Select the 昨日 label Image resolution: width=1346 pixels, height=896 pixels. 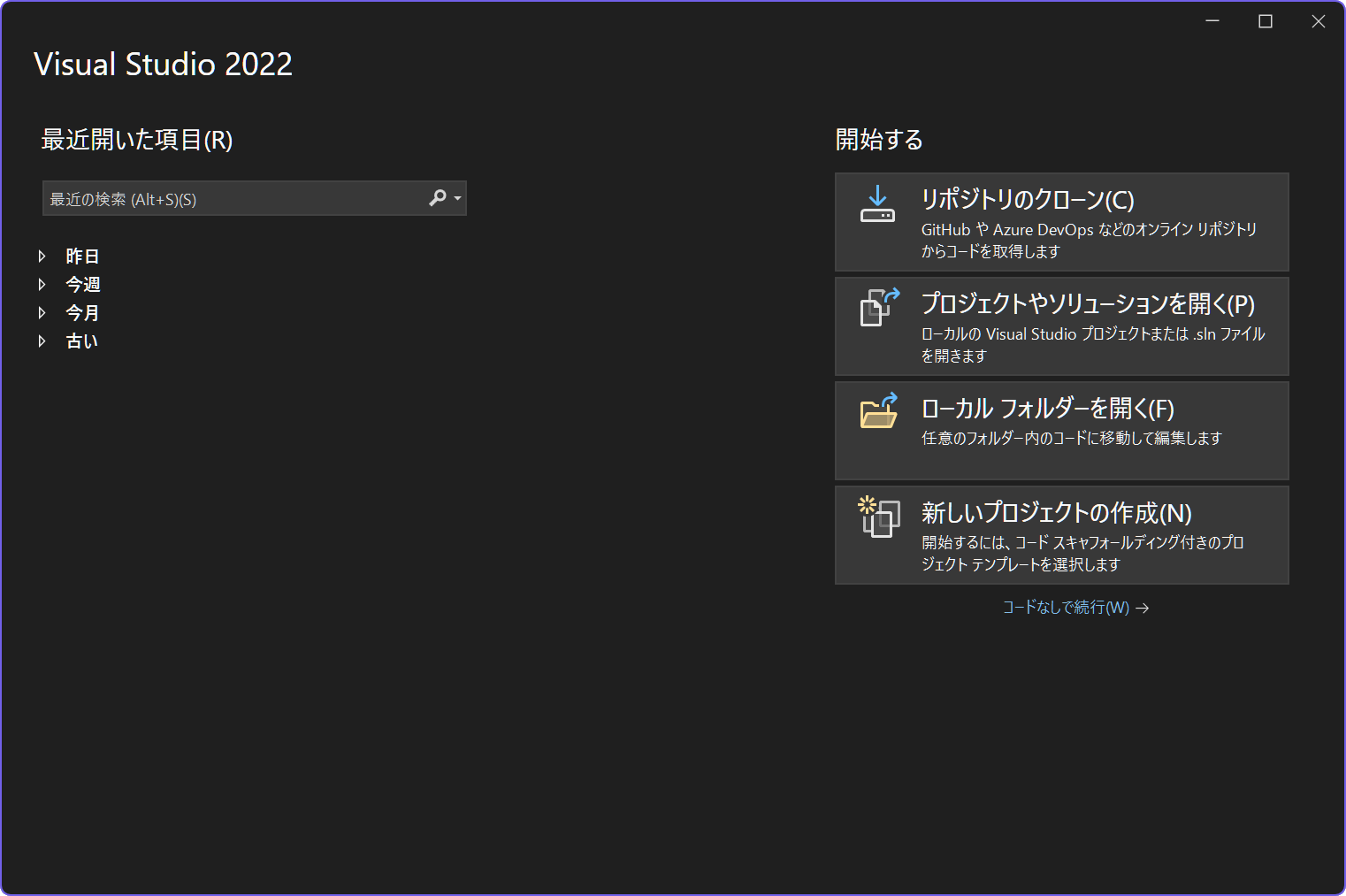(82, 257)
